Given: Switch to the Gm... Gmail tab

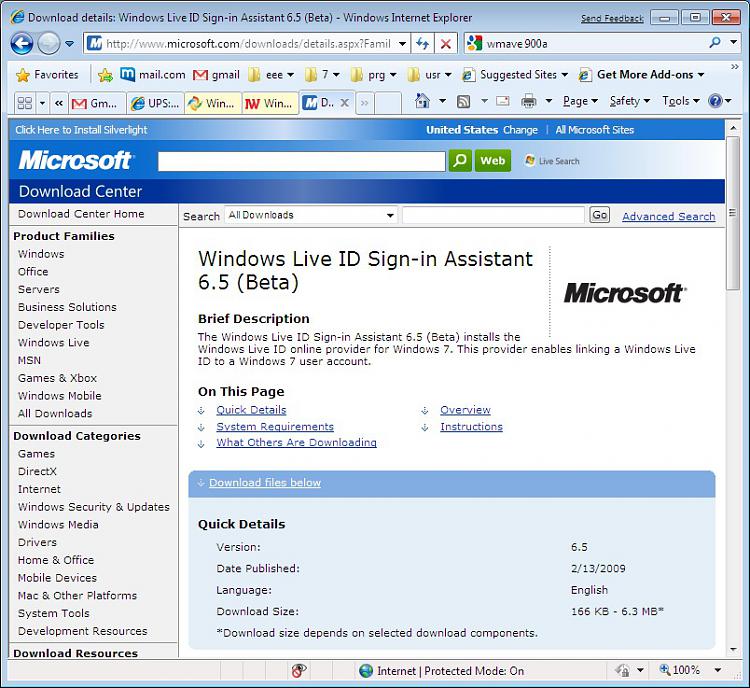Looking at the screenshot, I should [x=98, y=103].
